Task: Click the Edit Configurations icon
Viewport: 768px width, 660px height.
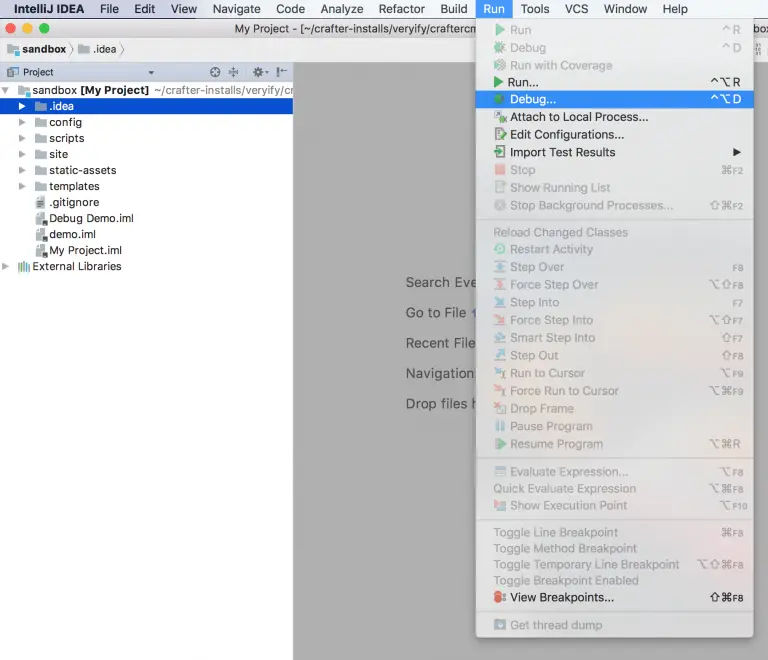Action: click(500, 135)
